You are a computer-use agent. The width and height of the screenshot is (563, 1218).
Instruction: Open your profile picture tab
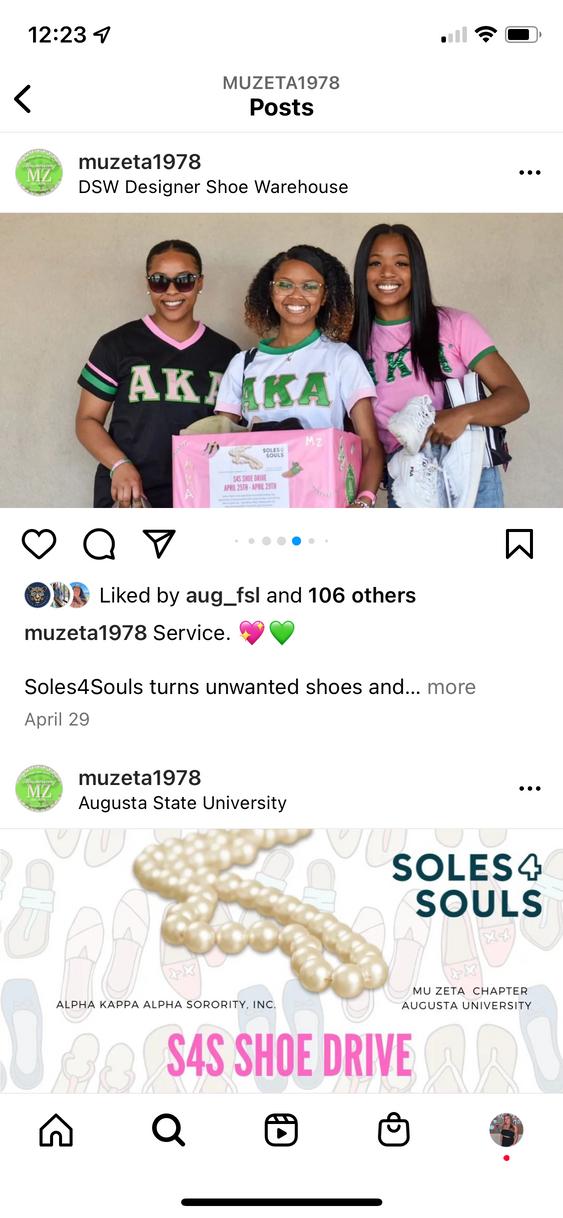[x=506, y=1130]
